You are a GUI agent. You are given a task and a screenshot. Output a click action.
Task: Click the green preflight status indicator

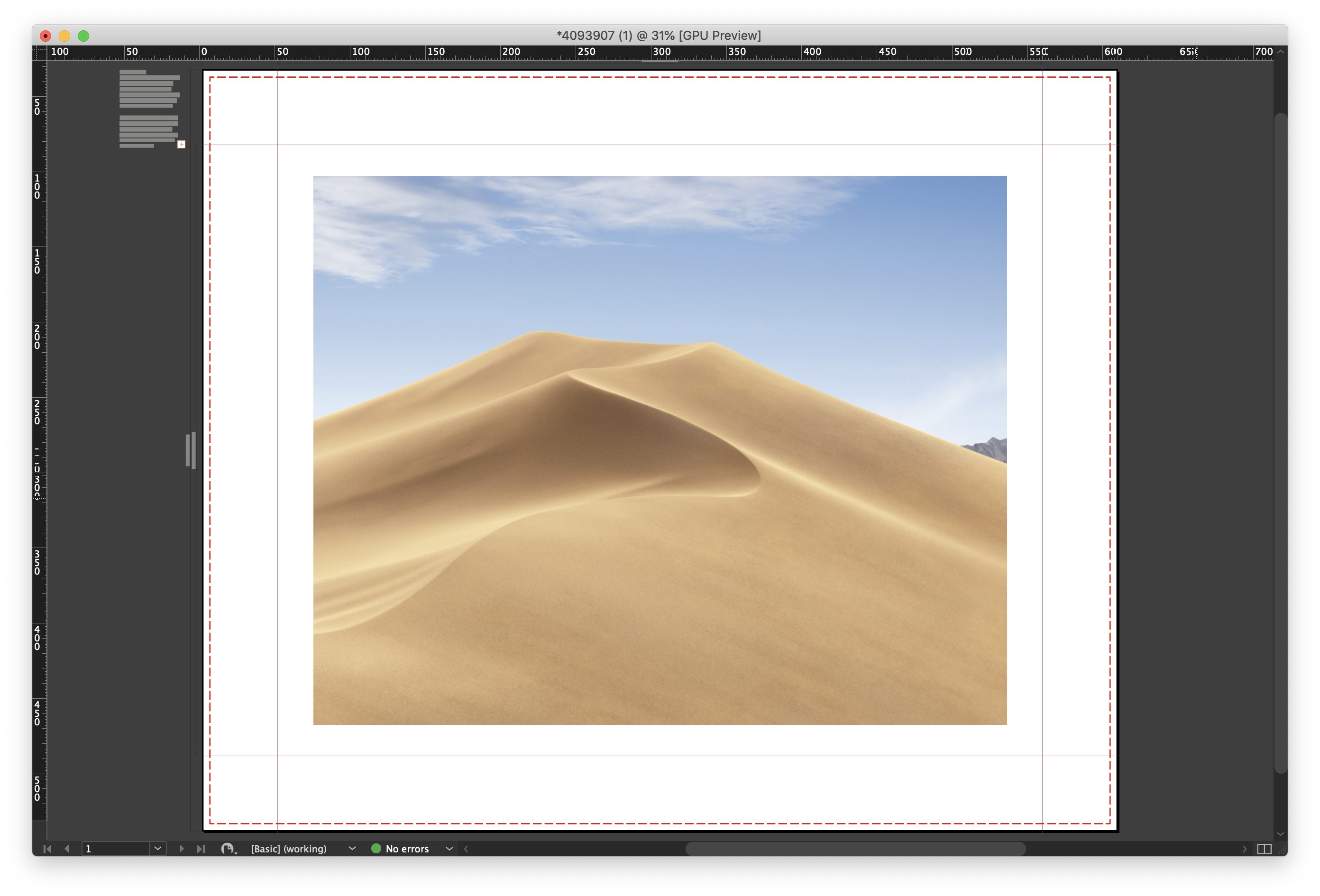[x=376, y=848]
